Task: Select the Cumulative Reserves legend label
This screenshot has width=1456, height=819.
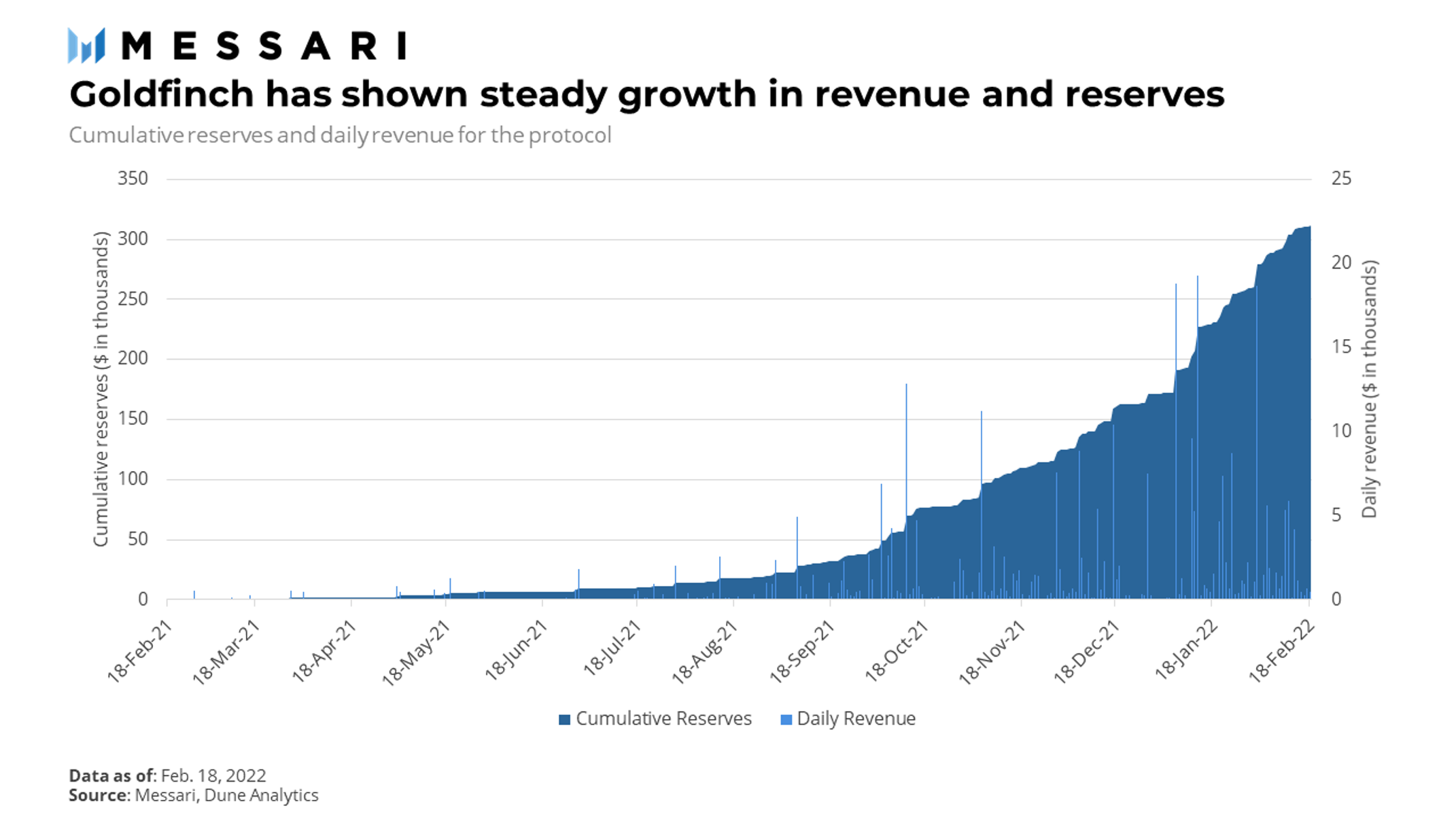Action: [663, 718]
